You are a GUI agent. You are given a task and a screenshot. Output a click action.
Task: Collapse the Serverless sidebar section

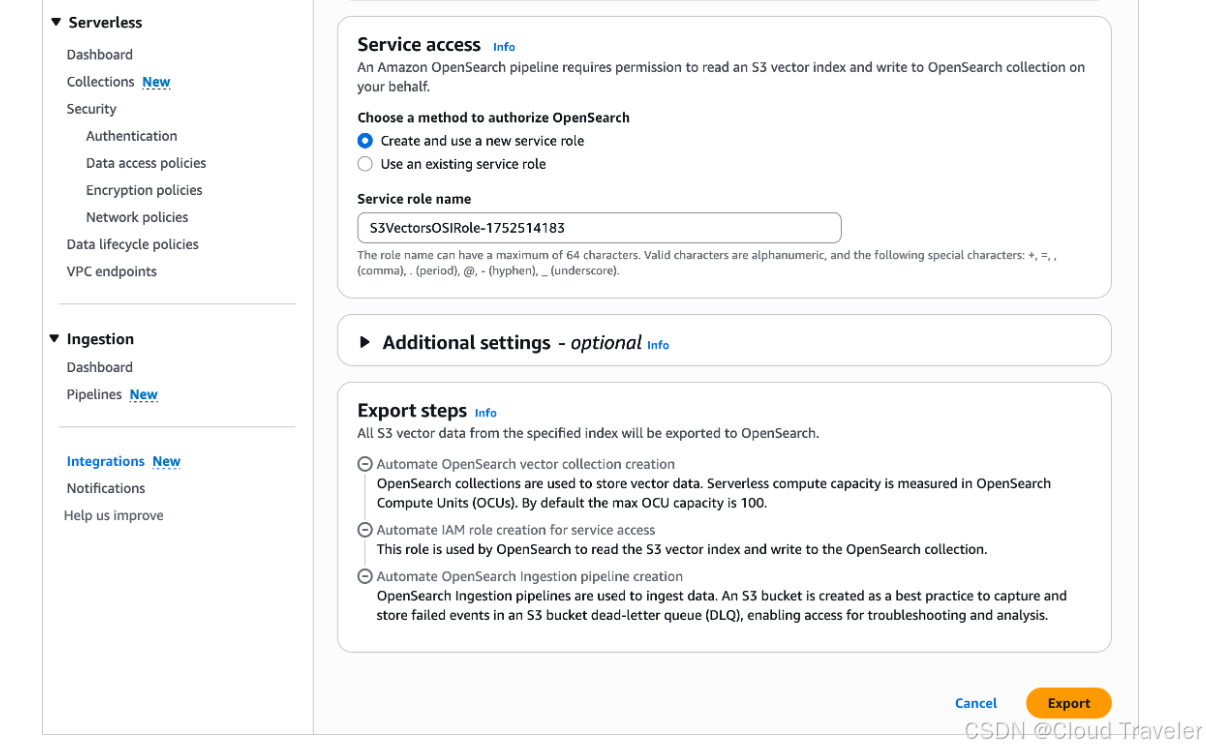pos(55,22)
